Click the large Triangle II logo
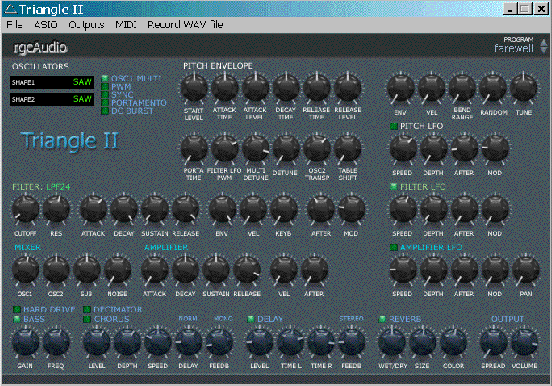The image size is (552, 386). click(x=69, y=141)
